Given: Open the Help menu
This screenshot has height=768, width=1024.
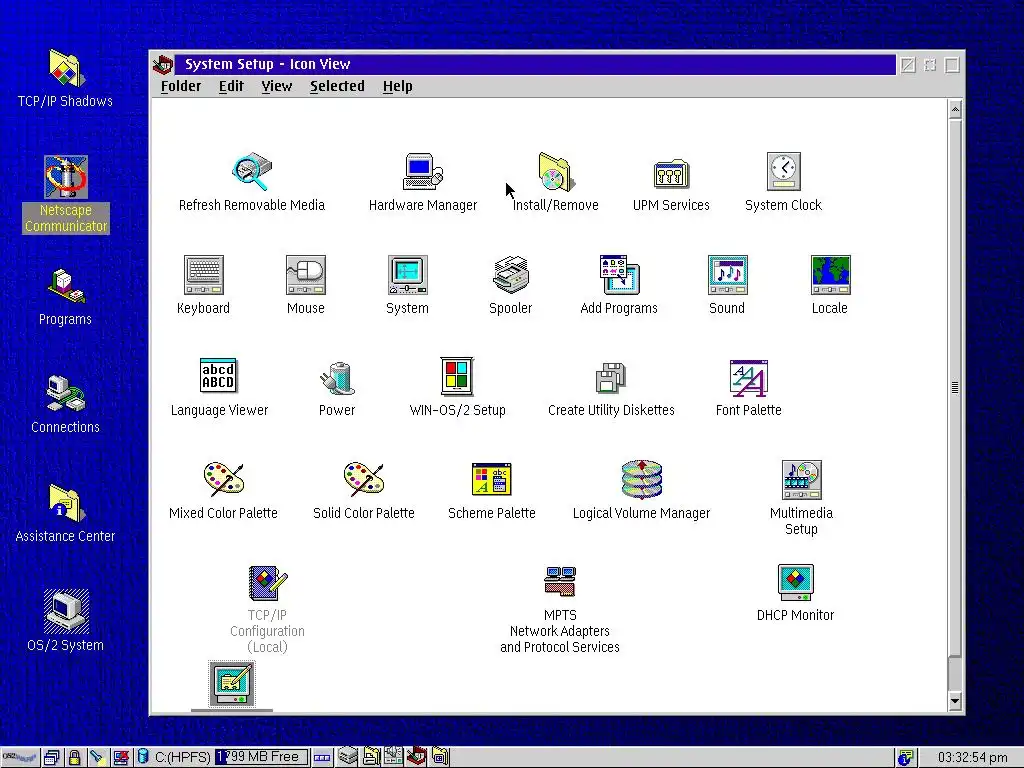Looking at the screenshot, I should coord(398,86).
